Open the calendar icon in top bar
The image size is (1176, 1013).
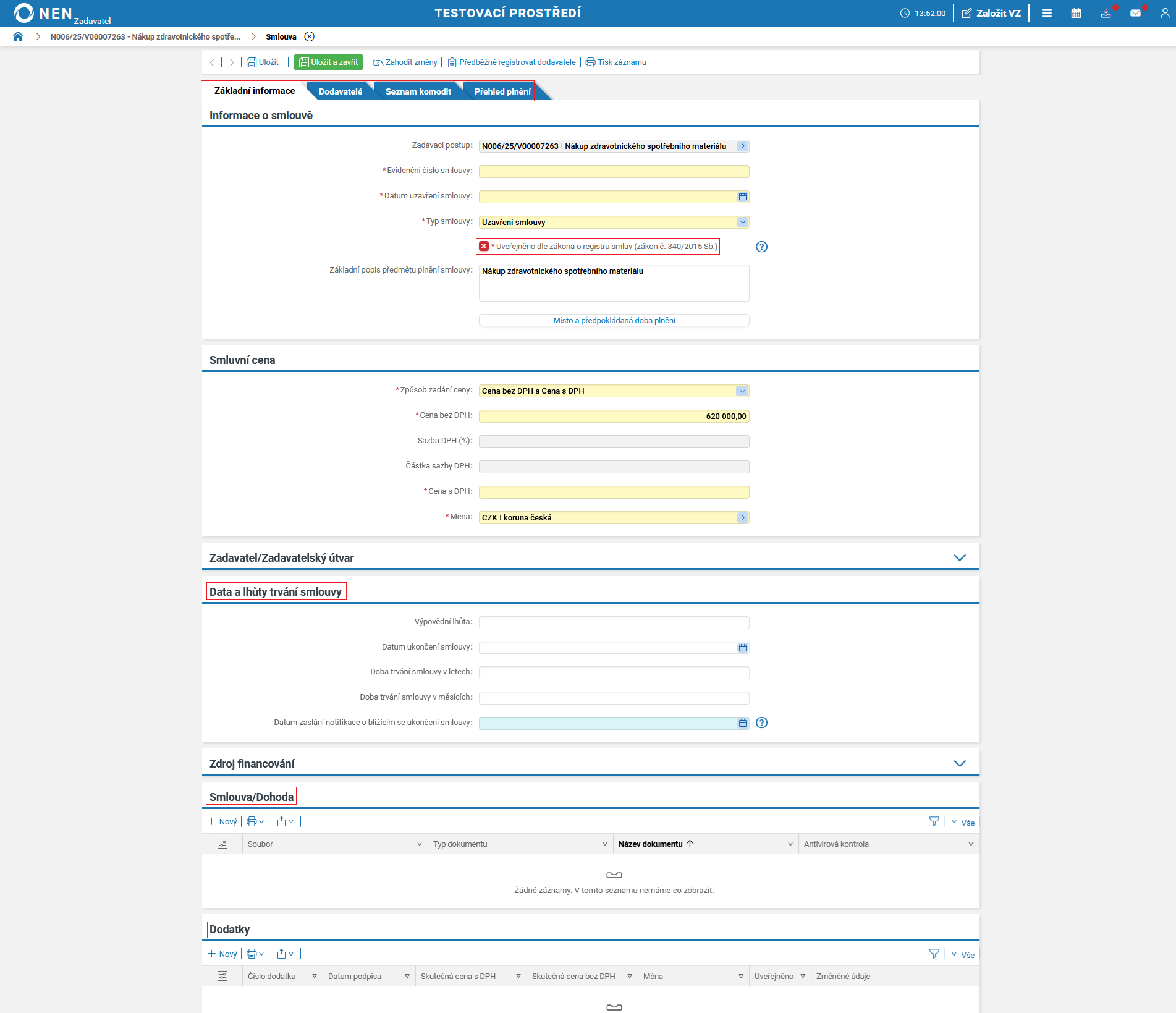[1076, 13]
